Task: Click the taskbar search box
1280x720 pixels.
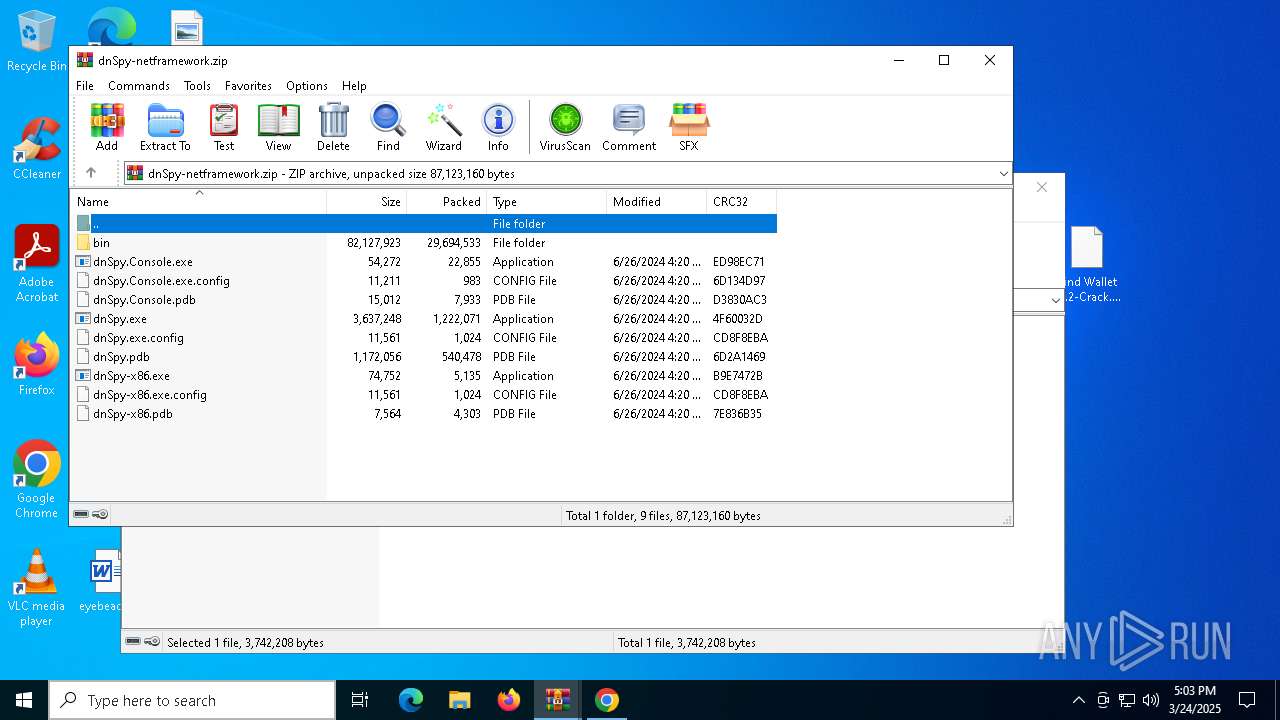Action: click(192, 700)
